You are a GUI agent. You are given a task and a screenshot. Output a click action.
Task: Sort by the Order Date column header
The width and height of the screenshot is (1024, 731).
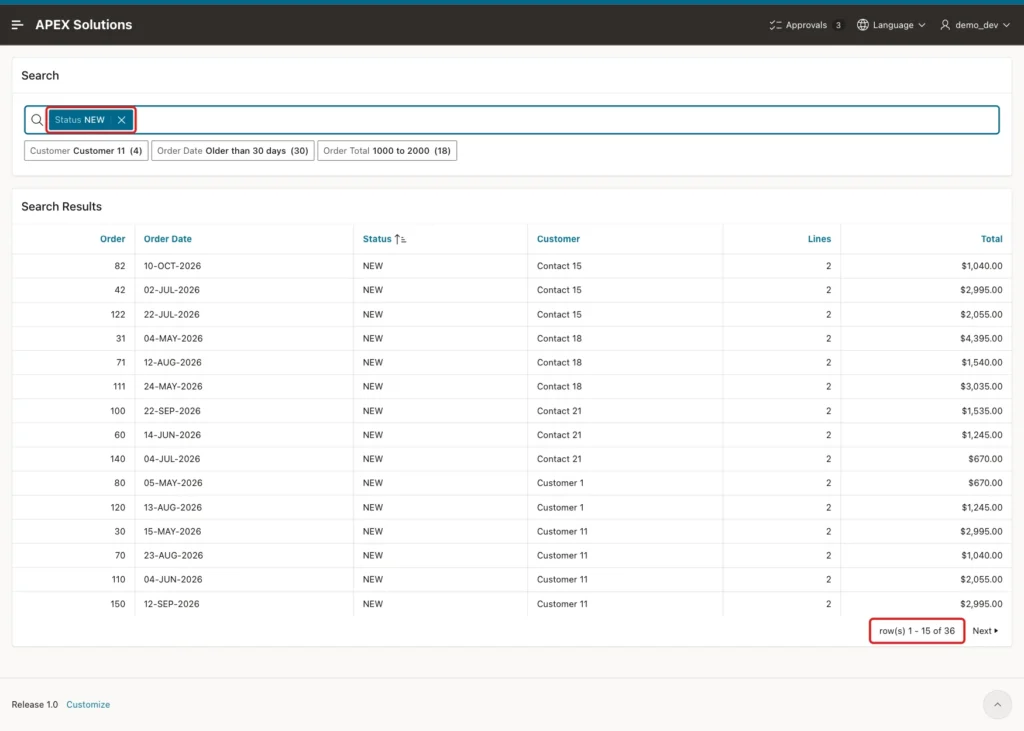168,239
